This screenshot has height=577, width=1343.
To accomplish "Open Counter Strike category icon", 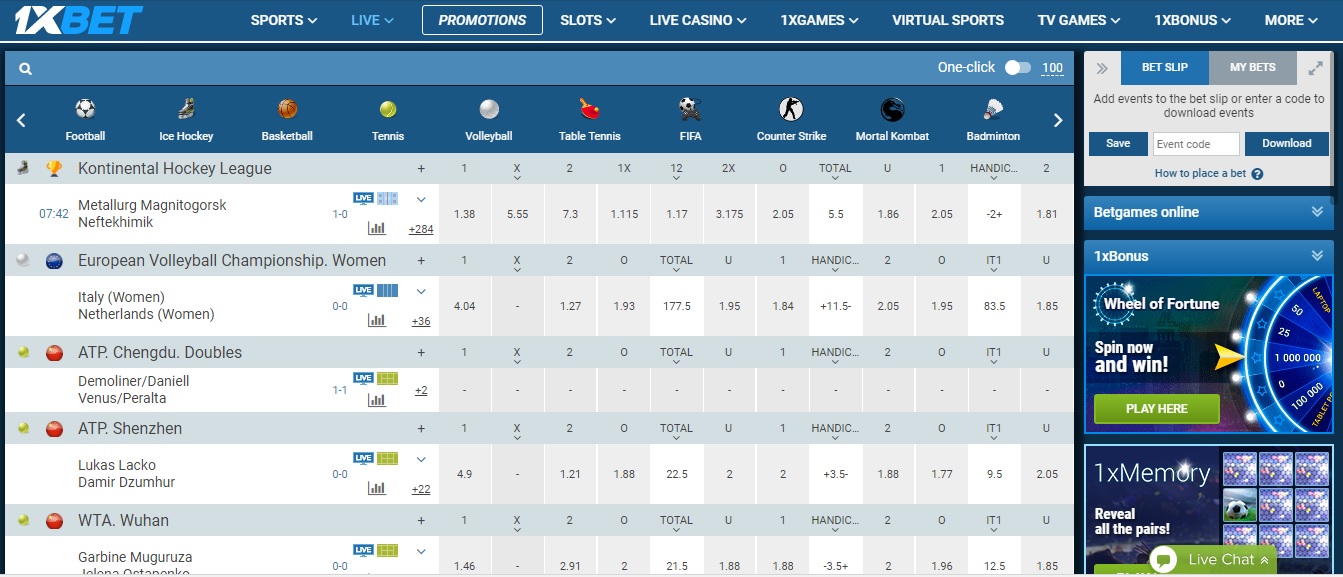I will (x=791, y=109).
